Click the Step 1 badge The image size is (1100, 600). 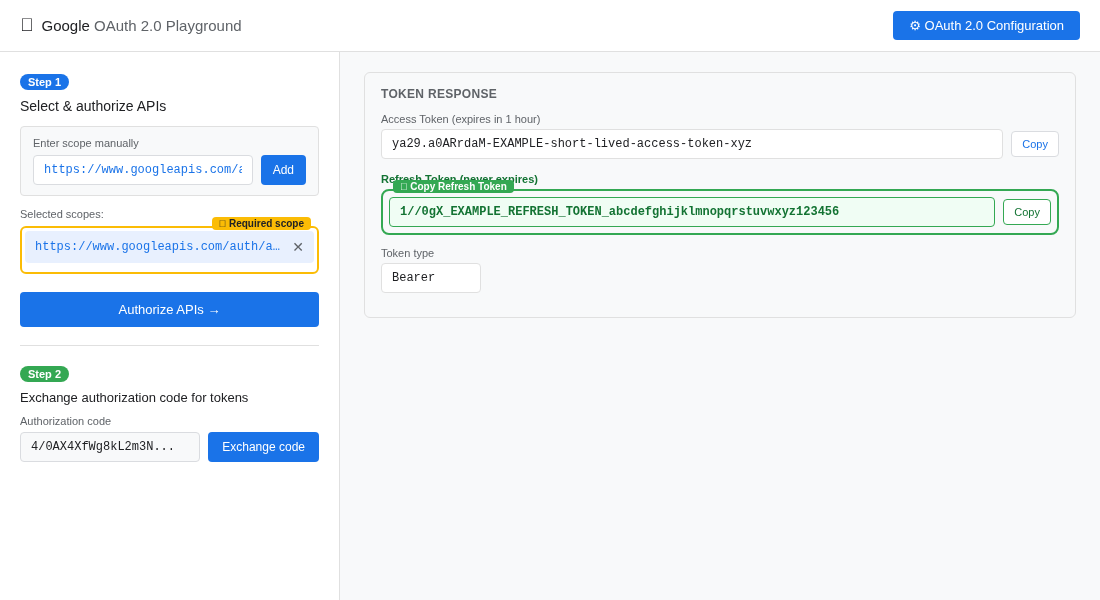pyautogui.click(x=44, y=82)
